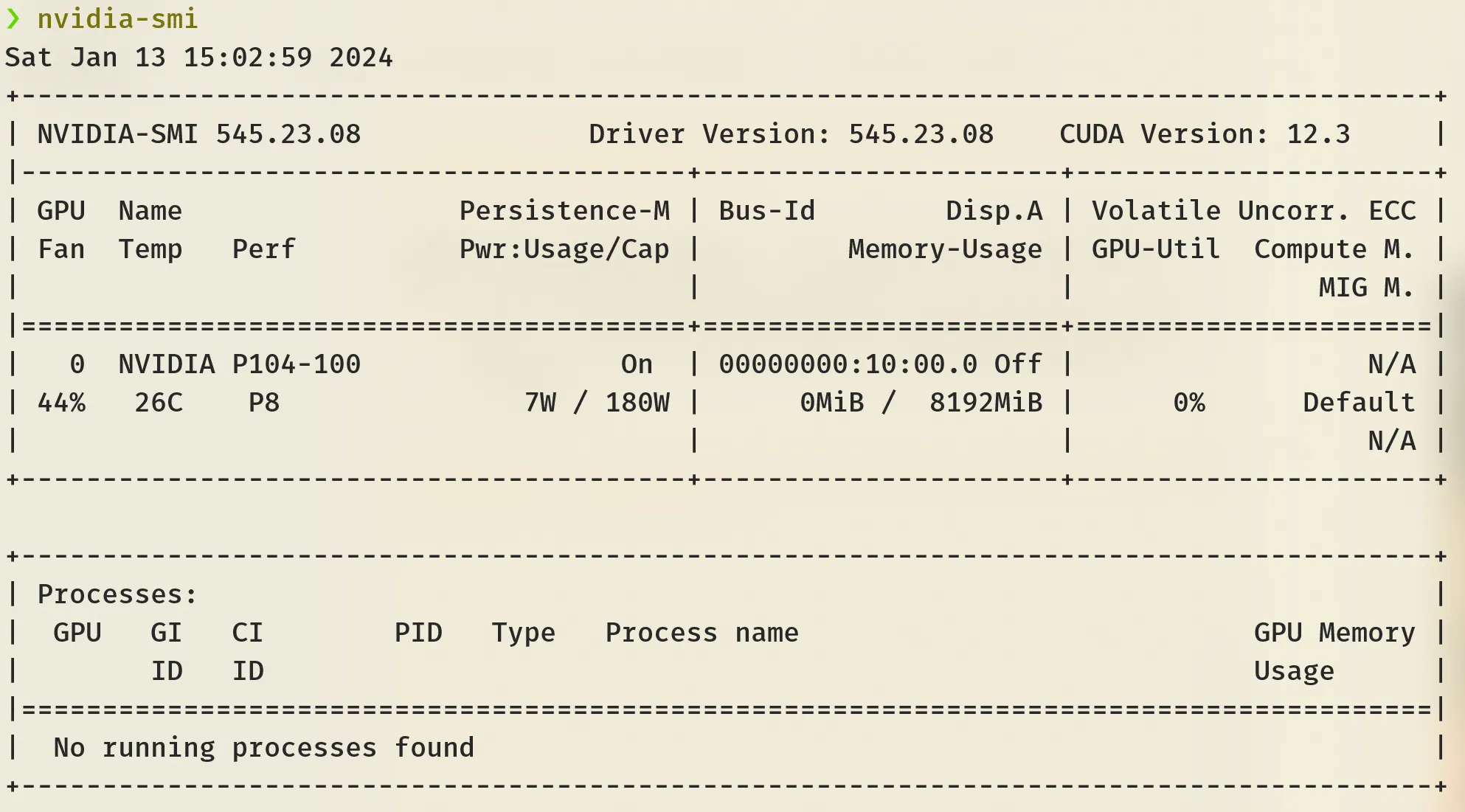This screenshot has width=1465, height=812.
Task: Click the 26C temperature reading
Action: (158, 403)
